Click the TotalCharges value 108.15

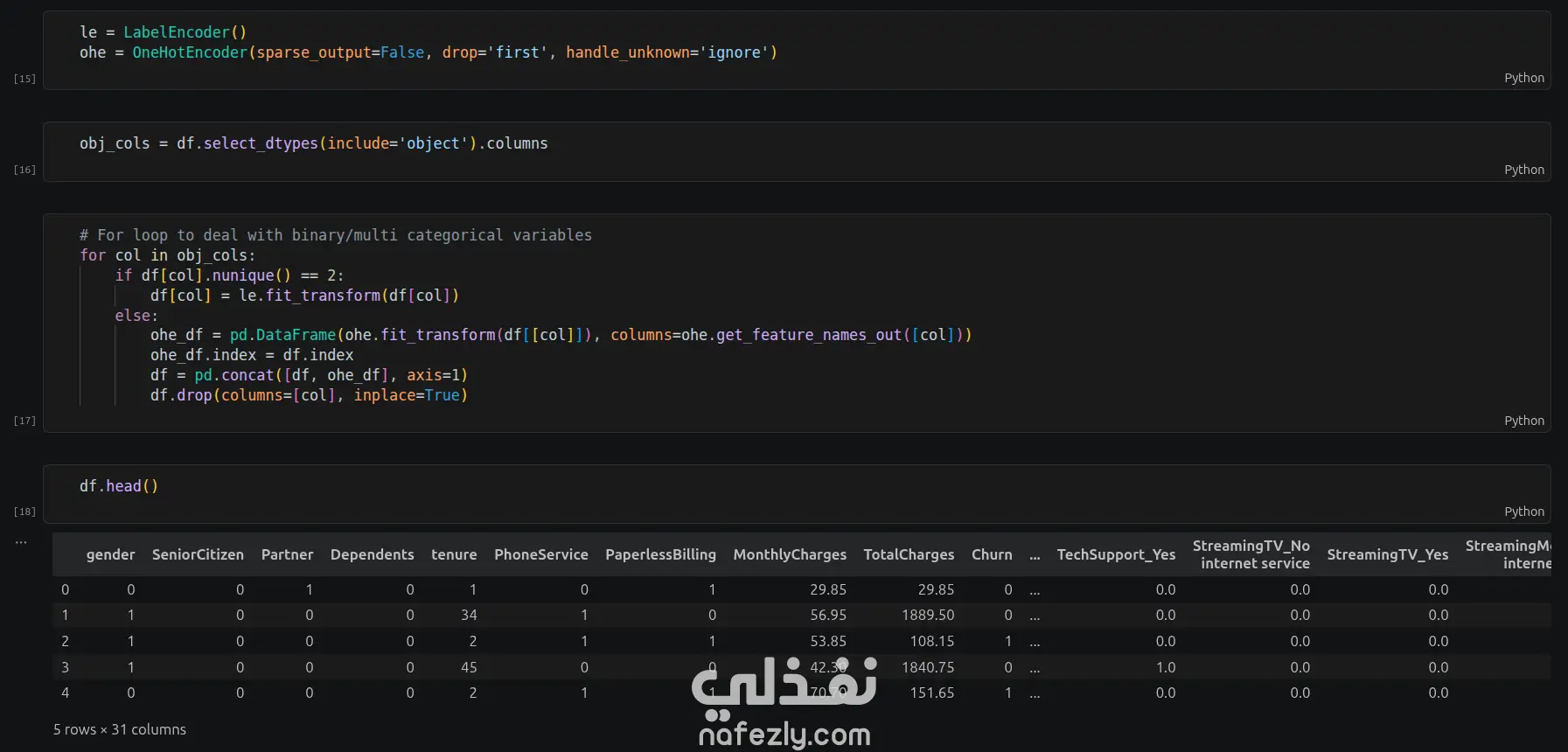tap(932, 641)
